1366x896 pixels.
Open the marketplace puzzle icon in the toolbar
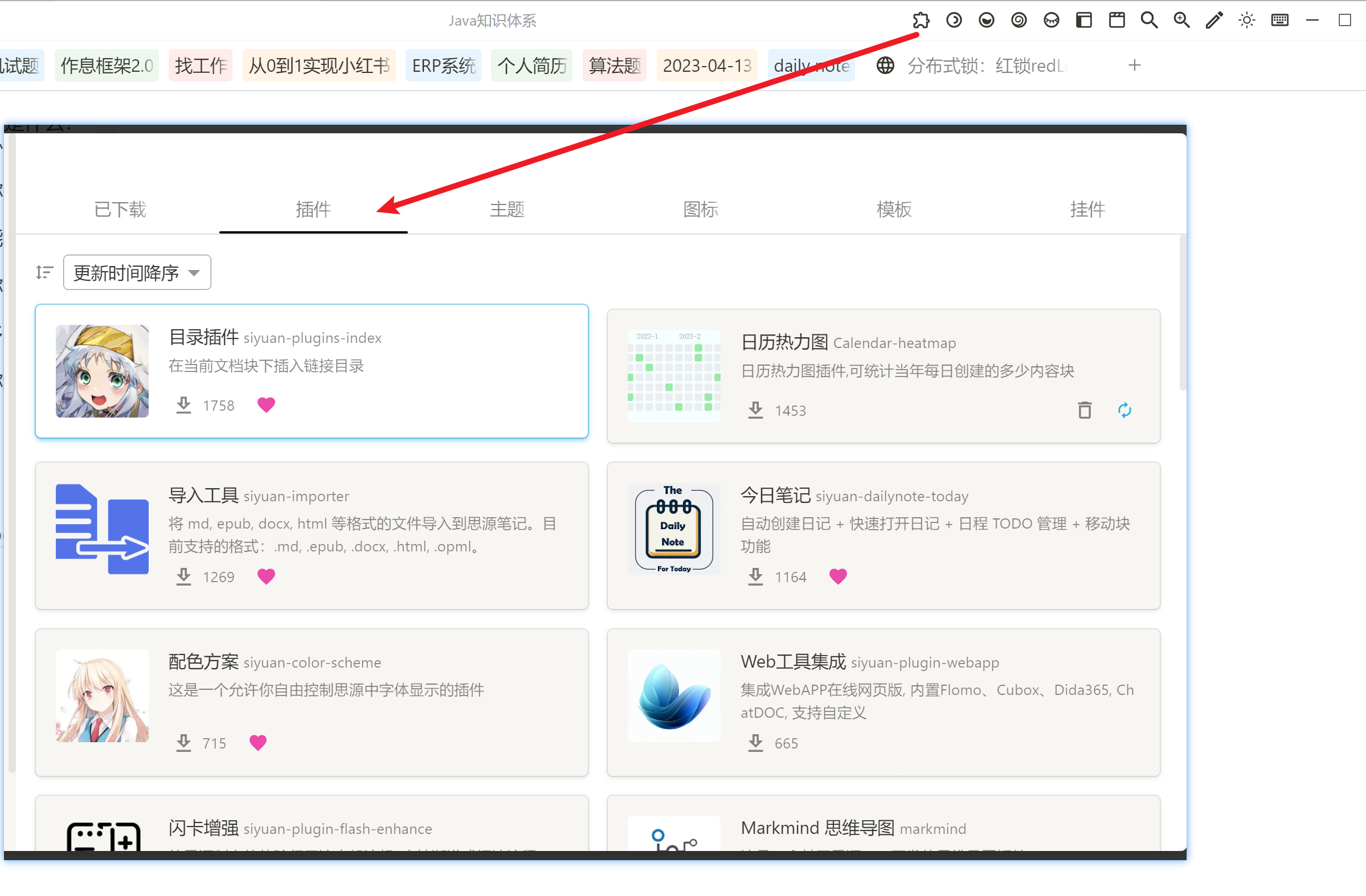(x=923, y=20)
